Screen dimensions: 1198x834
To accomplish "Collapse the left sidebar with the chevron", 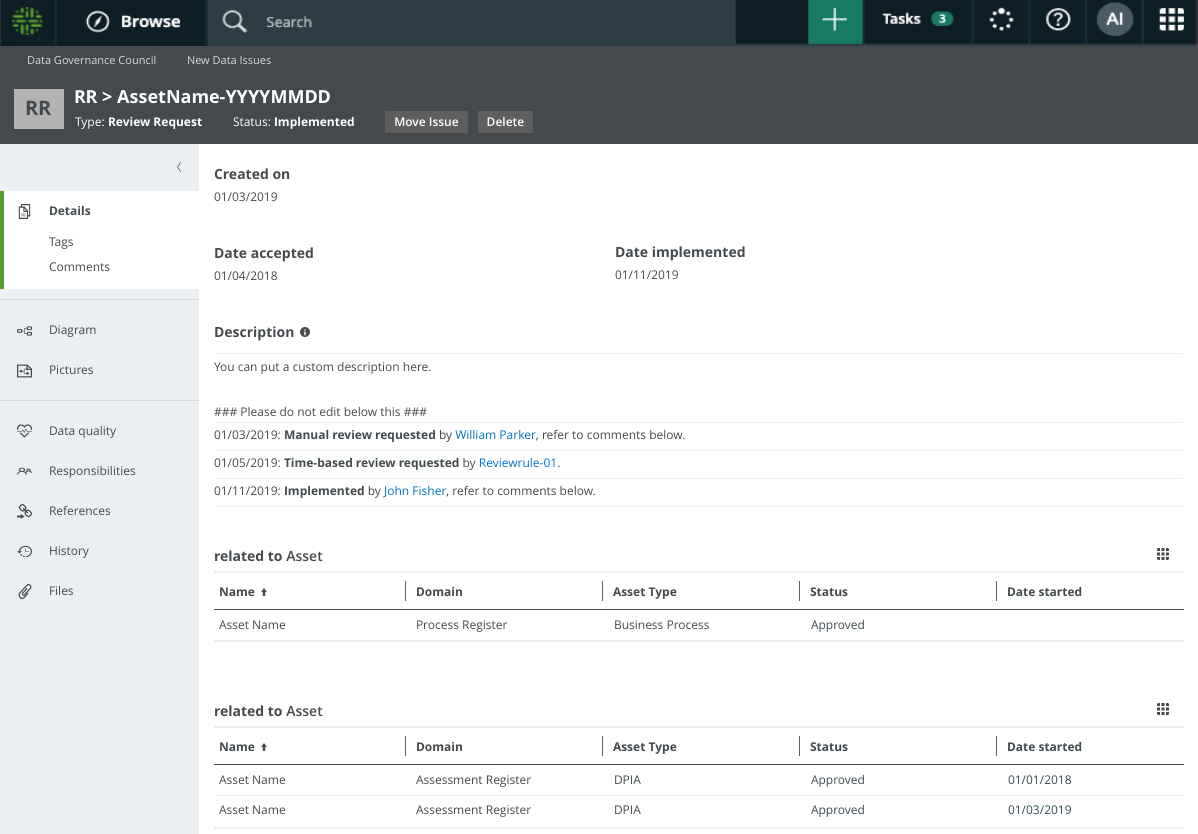I will click(179, 167).
